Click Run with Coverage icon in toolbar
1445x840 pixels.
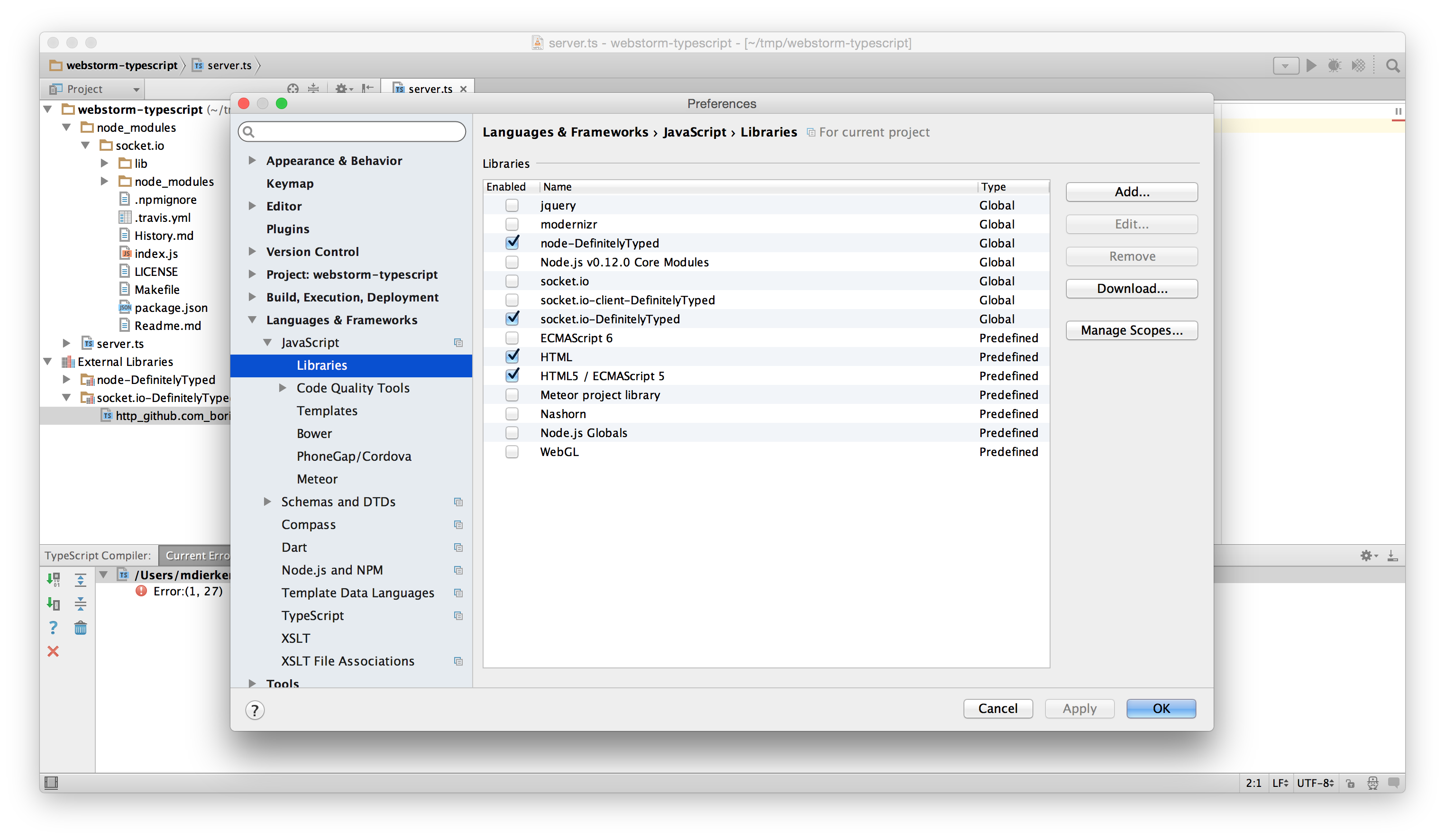1358,65
